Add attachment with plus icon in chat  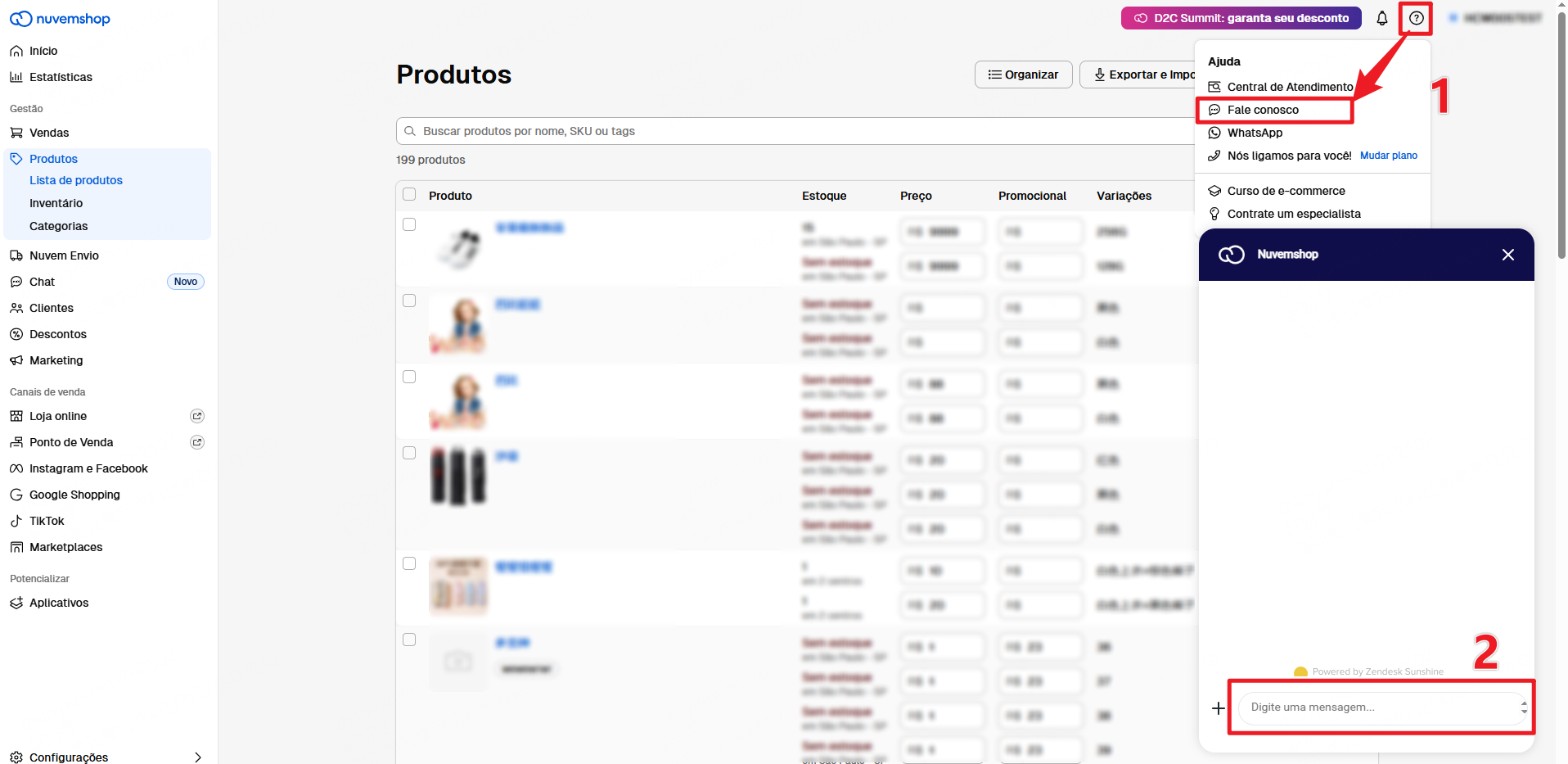point(1219,708)
